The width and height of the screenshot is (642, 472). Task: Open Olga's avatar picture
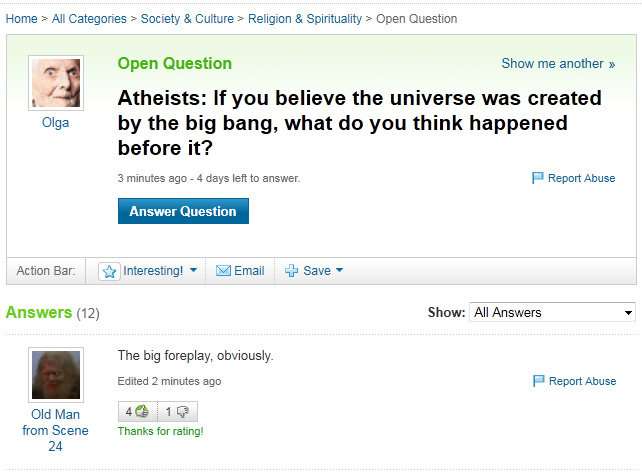pos(55,83)
